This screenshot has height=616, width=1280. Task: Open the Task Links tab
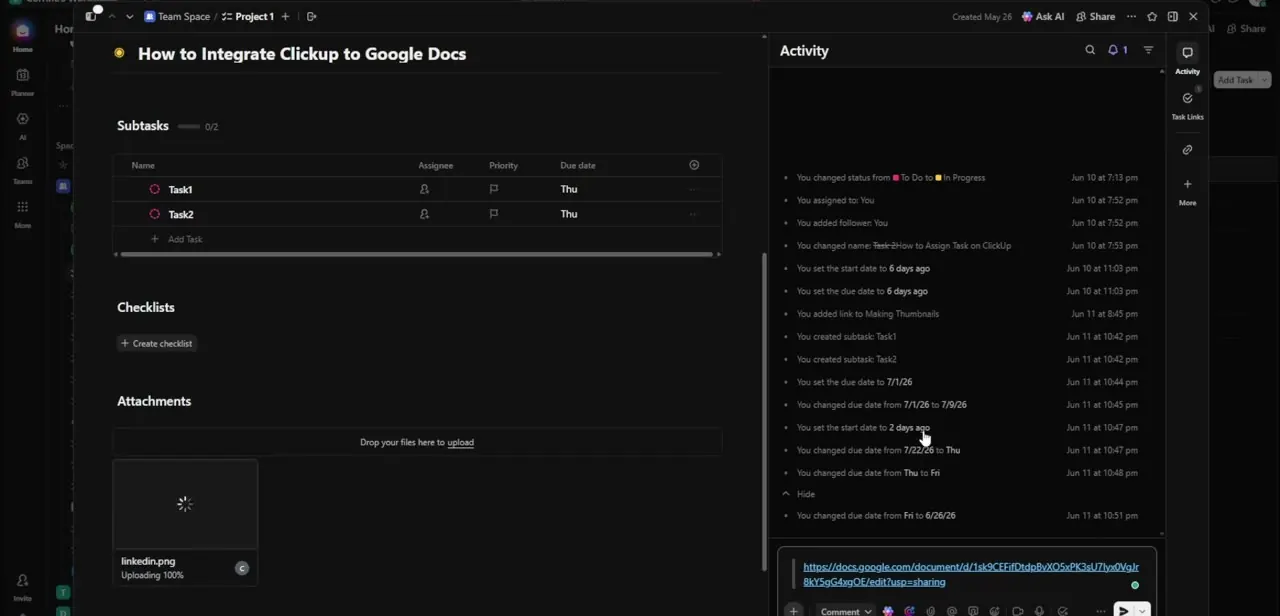tap(1187, 105)
